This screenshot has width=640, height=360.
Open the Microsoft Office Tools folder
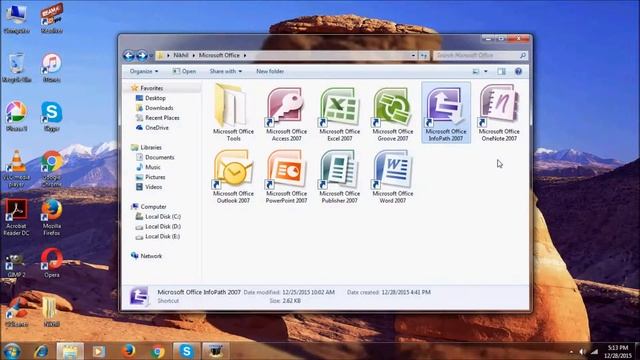(233, 112)
